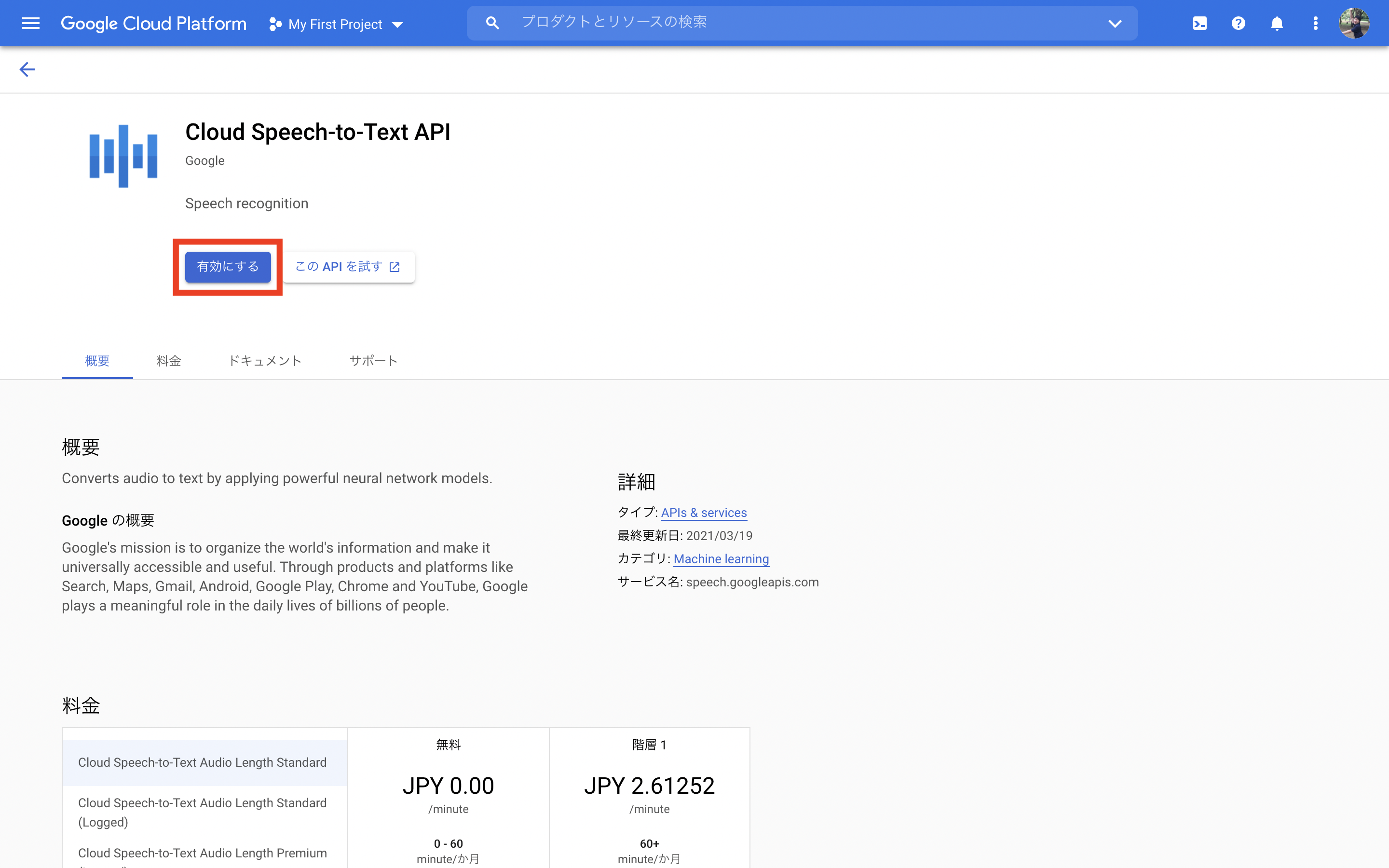
Task: Expand the search bar dropdown chevron
Action: [x=1115, y=24]
